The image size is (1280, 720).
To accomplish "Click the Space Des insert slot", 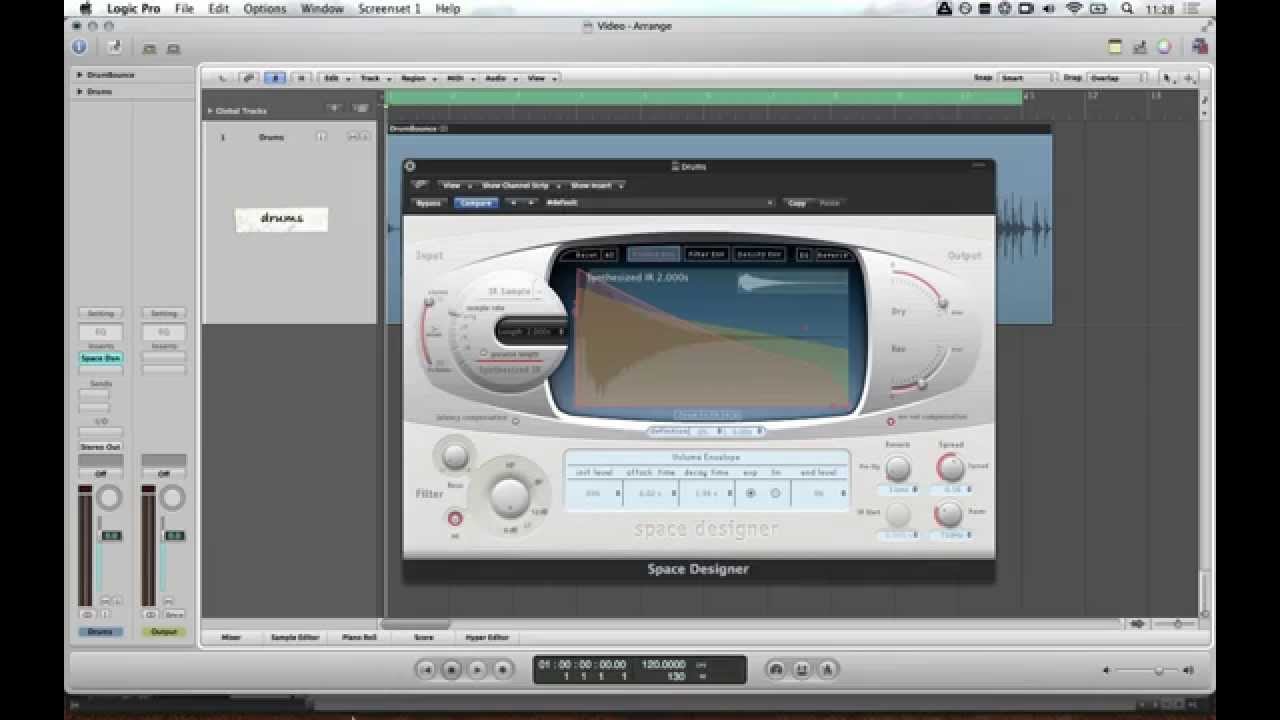I will pyautogui.click(x=101, y=358).
